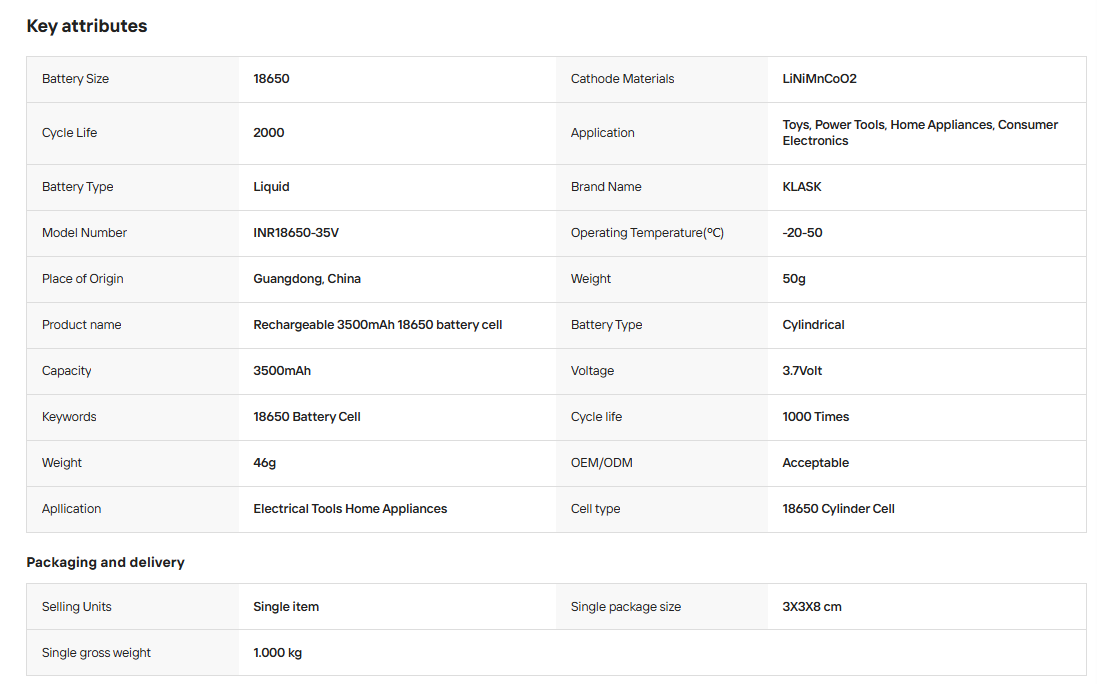Click the Brand Name value KLASK
This screenshot has width=1097, height=684.
802,187
